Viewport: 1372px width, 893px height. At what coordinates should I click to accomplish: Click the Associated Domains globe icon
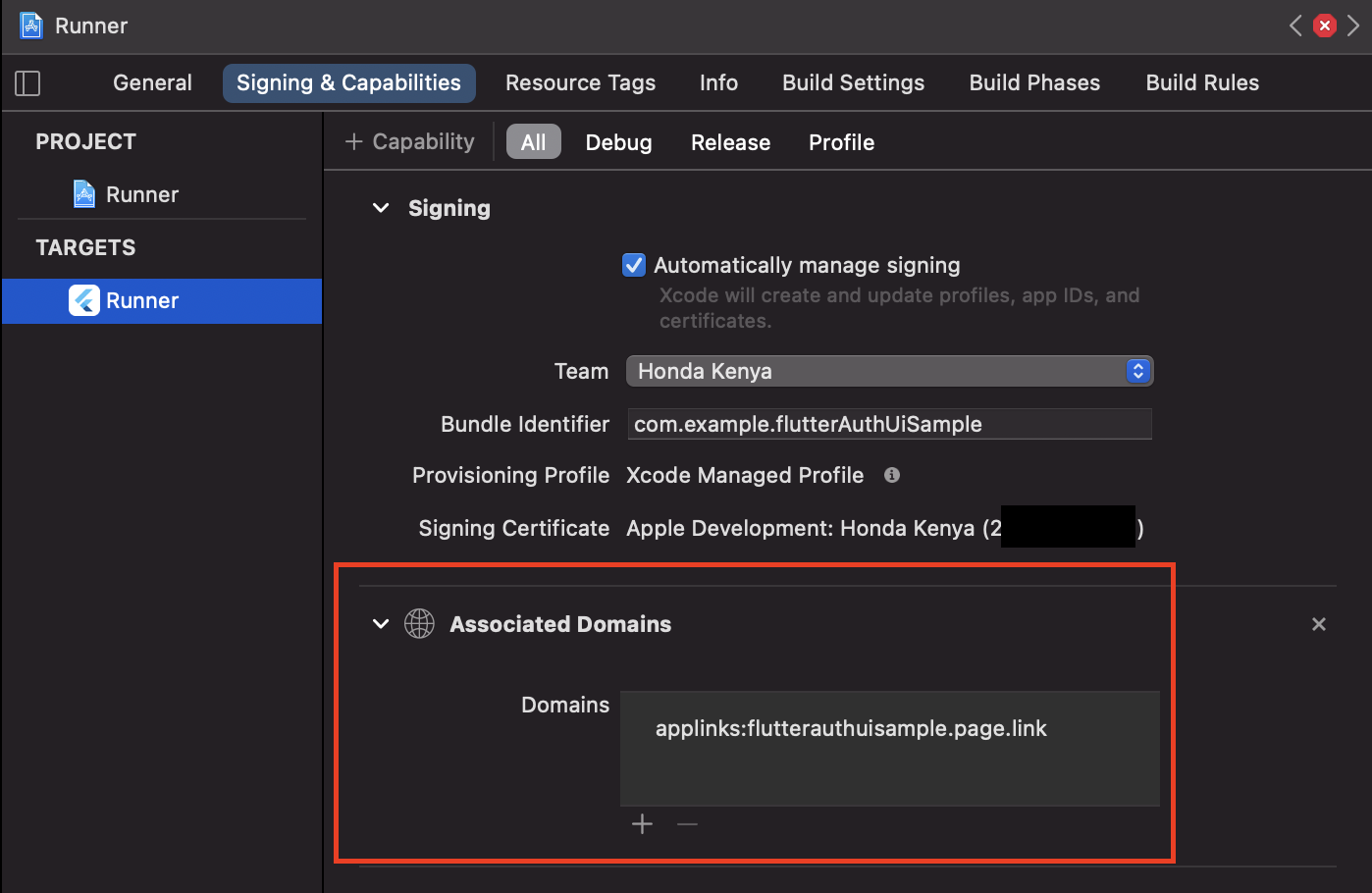[419, 624]
